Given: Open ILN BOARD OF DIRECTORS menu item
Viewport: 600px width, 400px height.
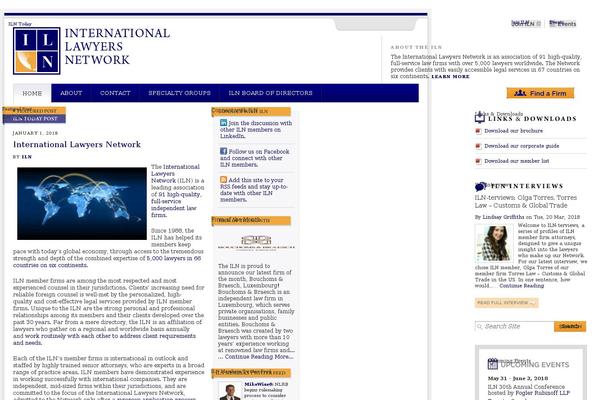Looking at the screenshot, I should point(271,93).
